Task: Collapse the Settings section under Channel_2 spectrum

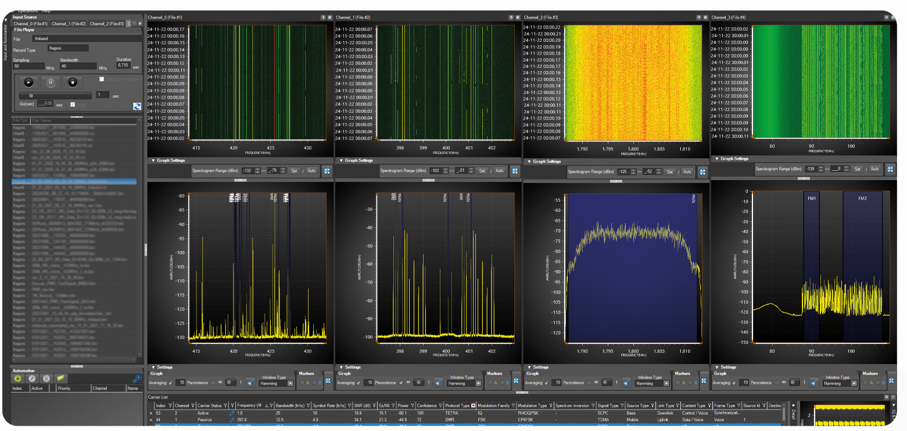Action: click(530, 367)
